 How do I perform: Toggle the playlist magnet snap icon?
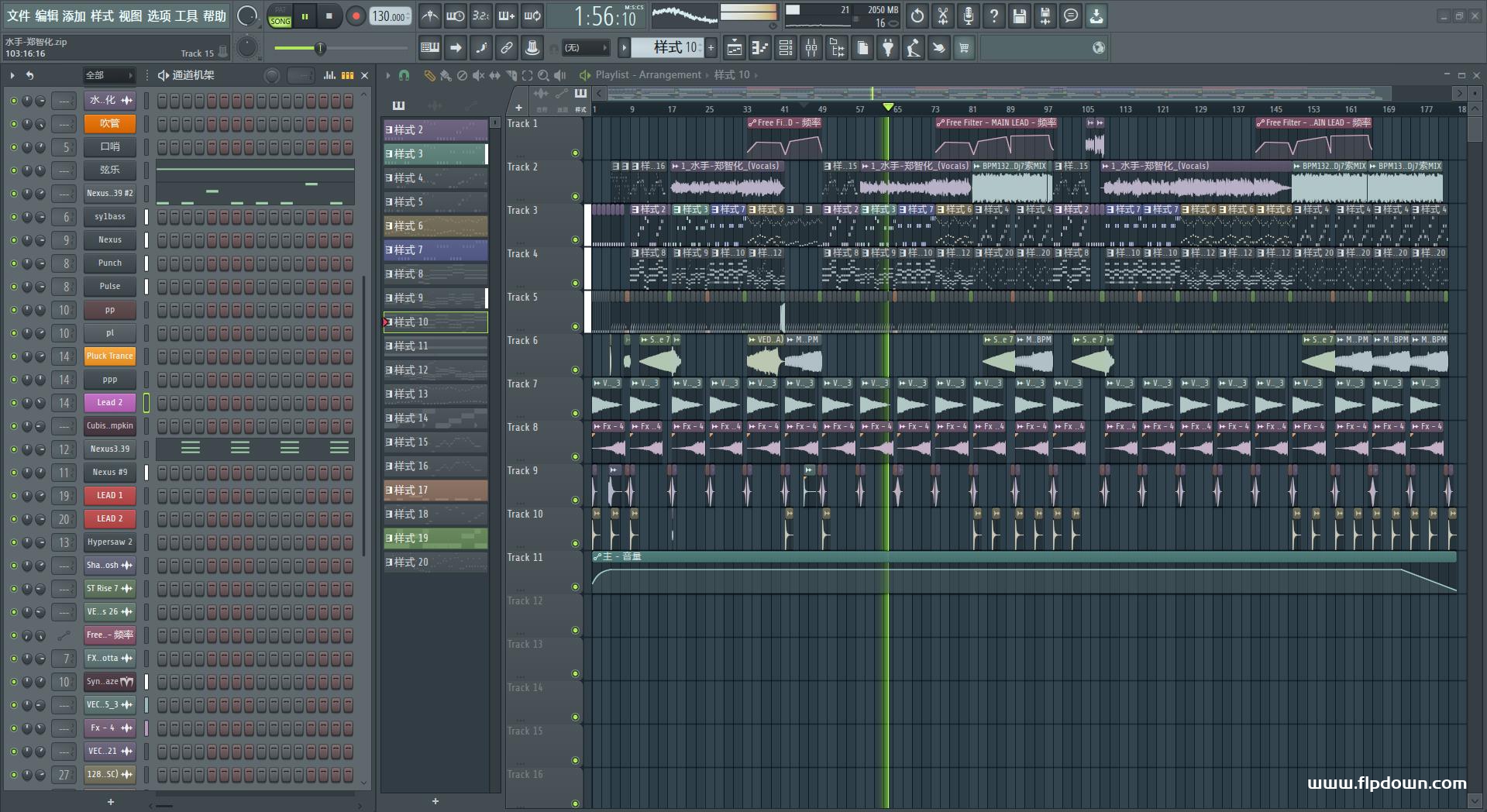[404, 75]
